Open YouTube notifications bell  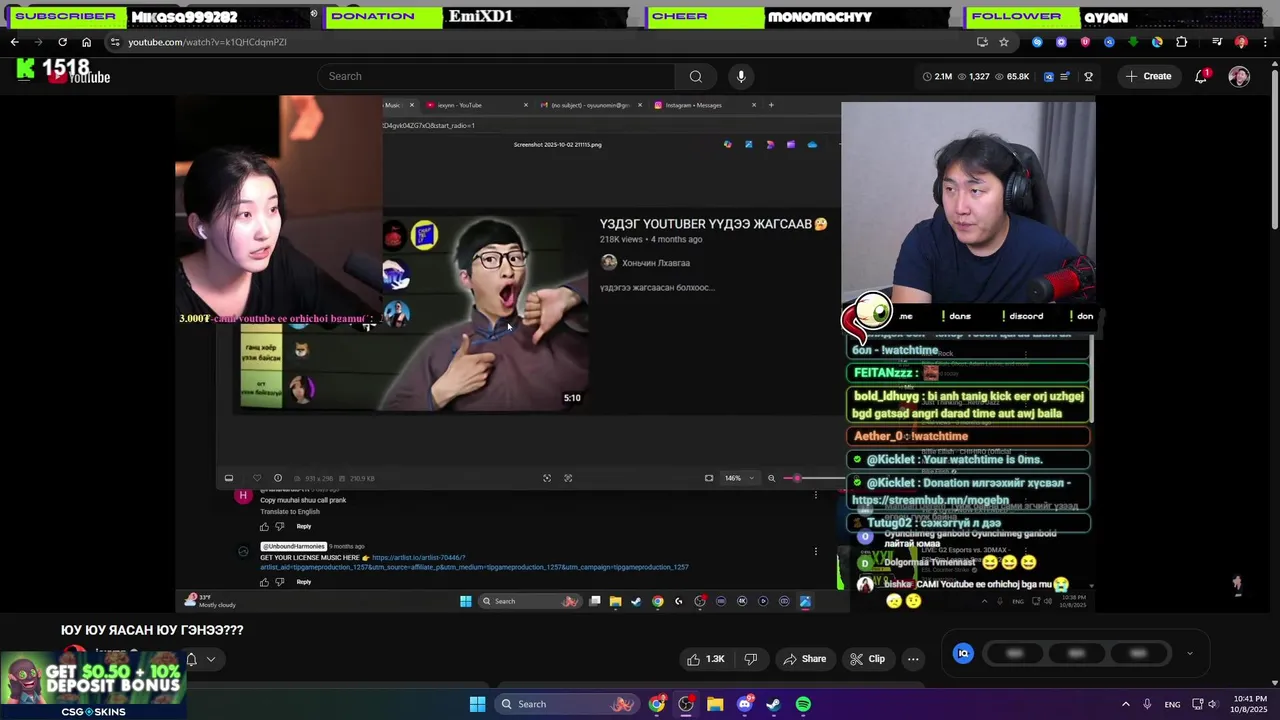point(1201,76)
